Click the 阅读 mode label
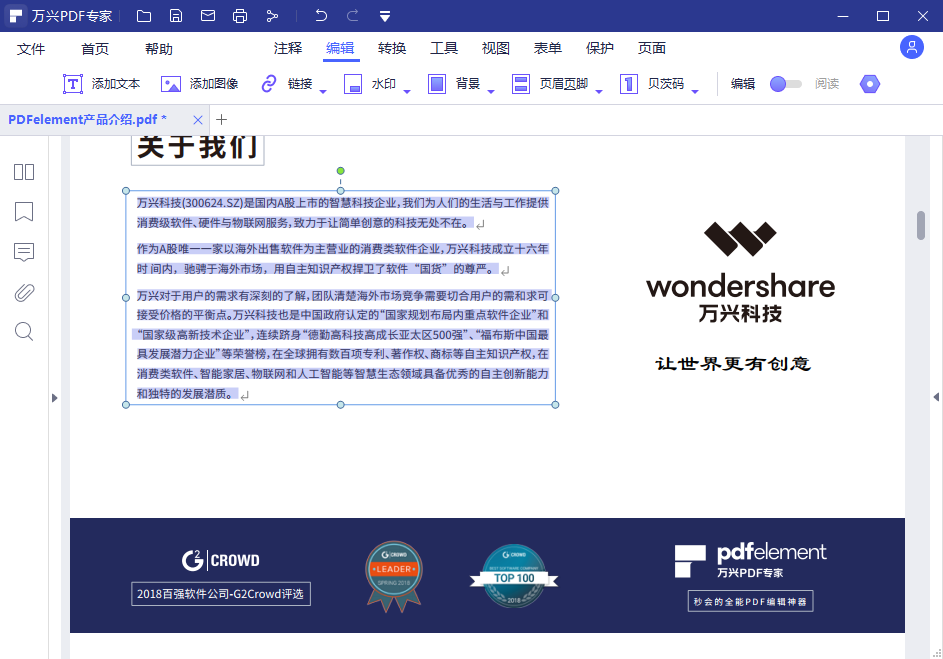943x659 pixels. [827, 84]
